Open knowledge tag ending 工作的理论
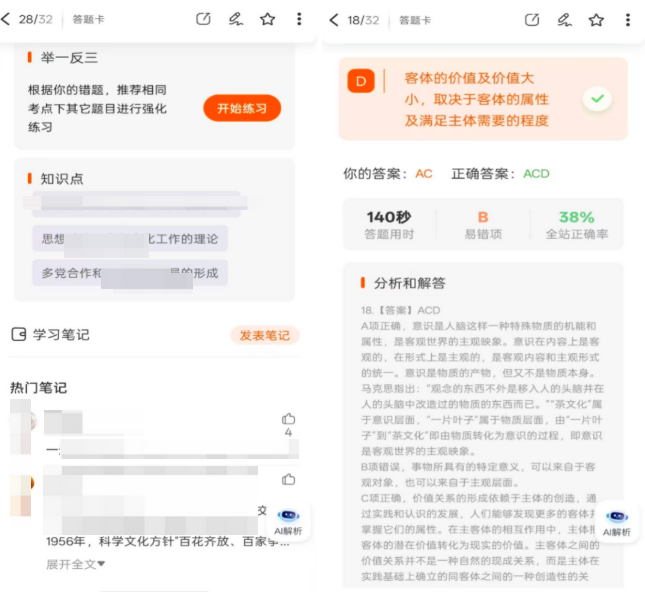The width and height of the screenshot is (645, 592). (x=130, y=239)
